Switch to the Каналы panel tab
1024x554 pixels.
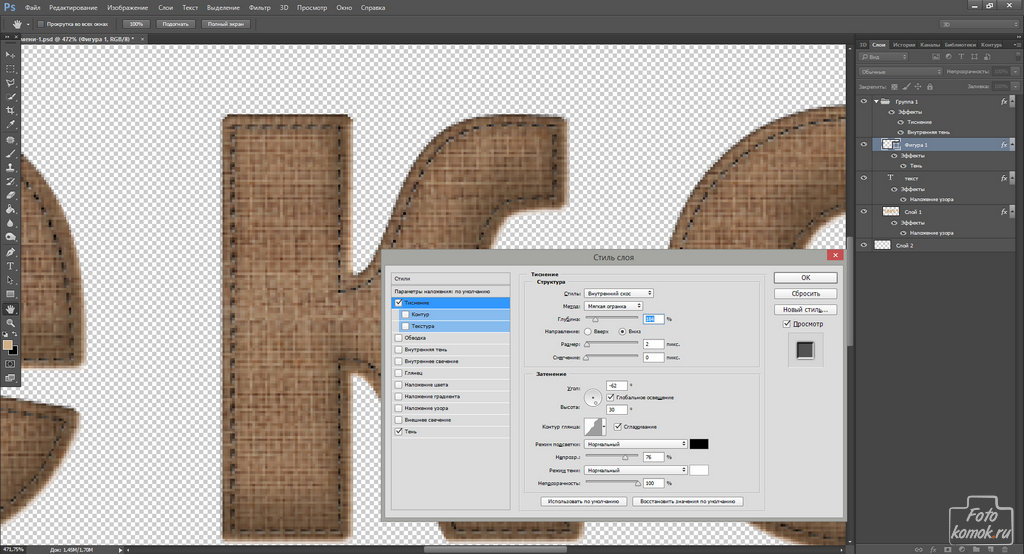tap(929, 45)
